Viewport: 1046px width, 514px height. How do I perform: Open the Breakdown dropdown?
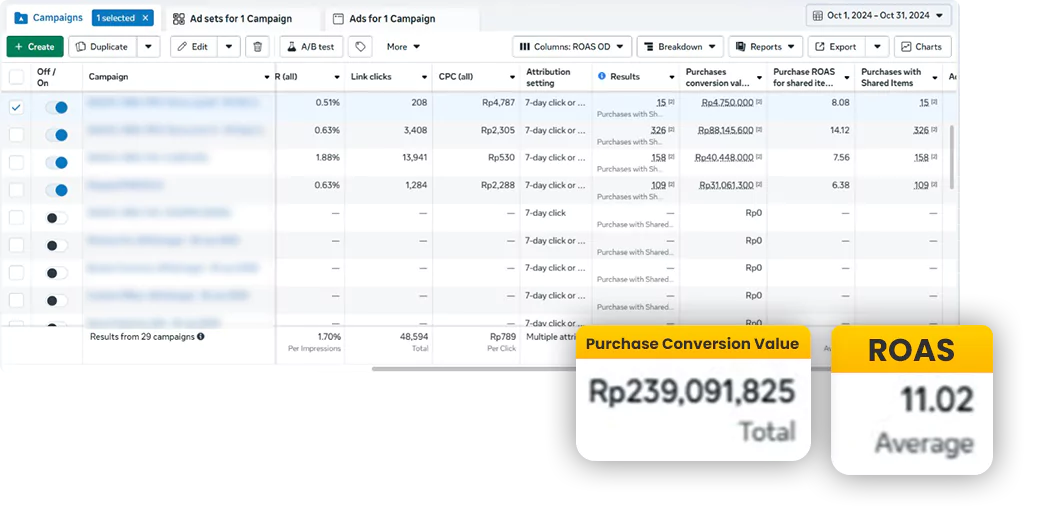pos(682,47)
